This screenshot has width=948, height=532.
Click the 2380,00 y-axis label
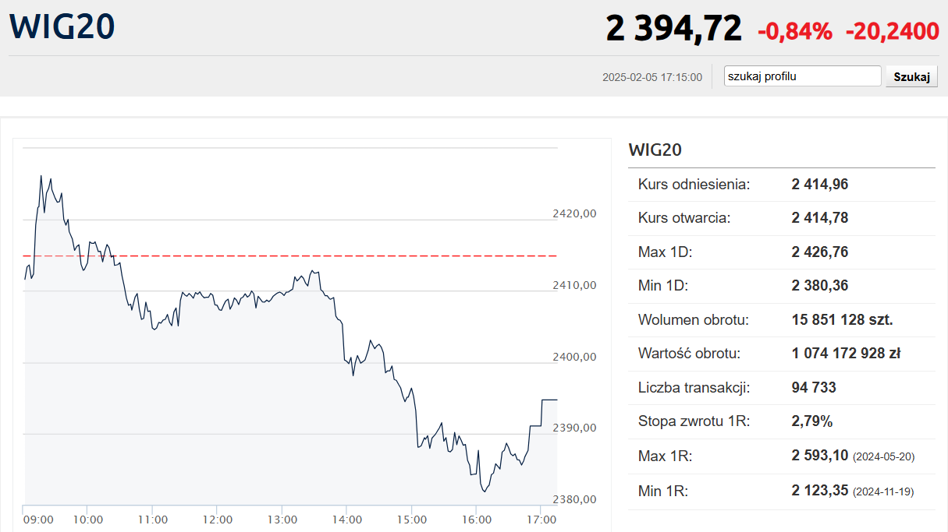(574, 499)
